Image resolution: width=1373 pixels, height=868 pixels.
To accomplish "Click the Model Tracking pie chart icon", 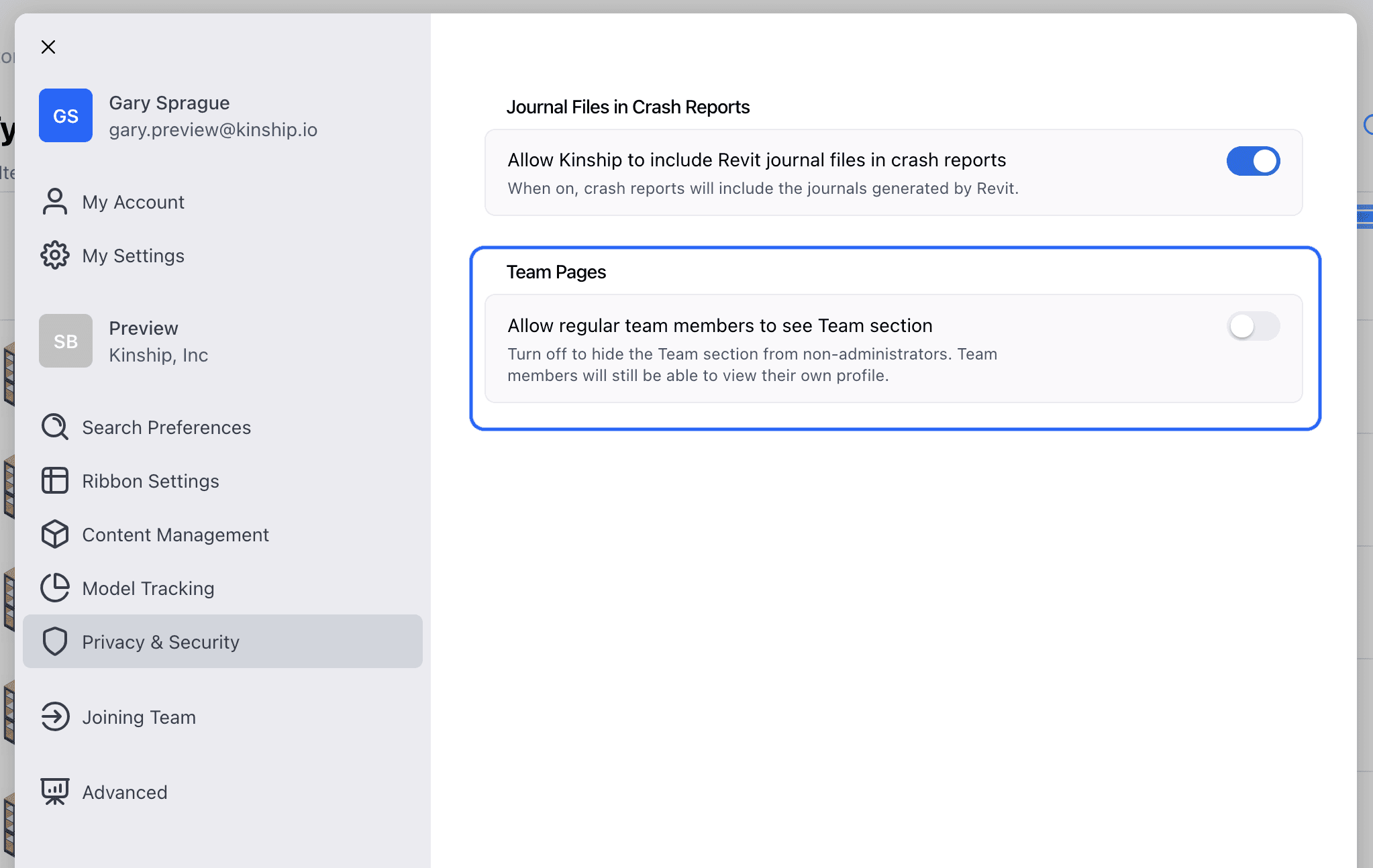I will tap(55, 588).
